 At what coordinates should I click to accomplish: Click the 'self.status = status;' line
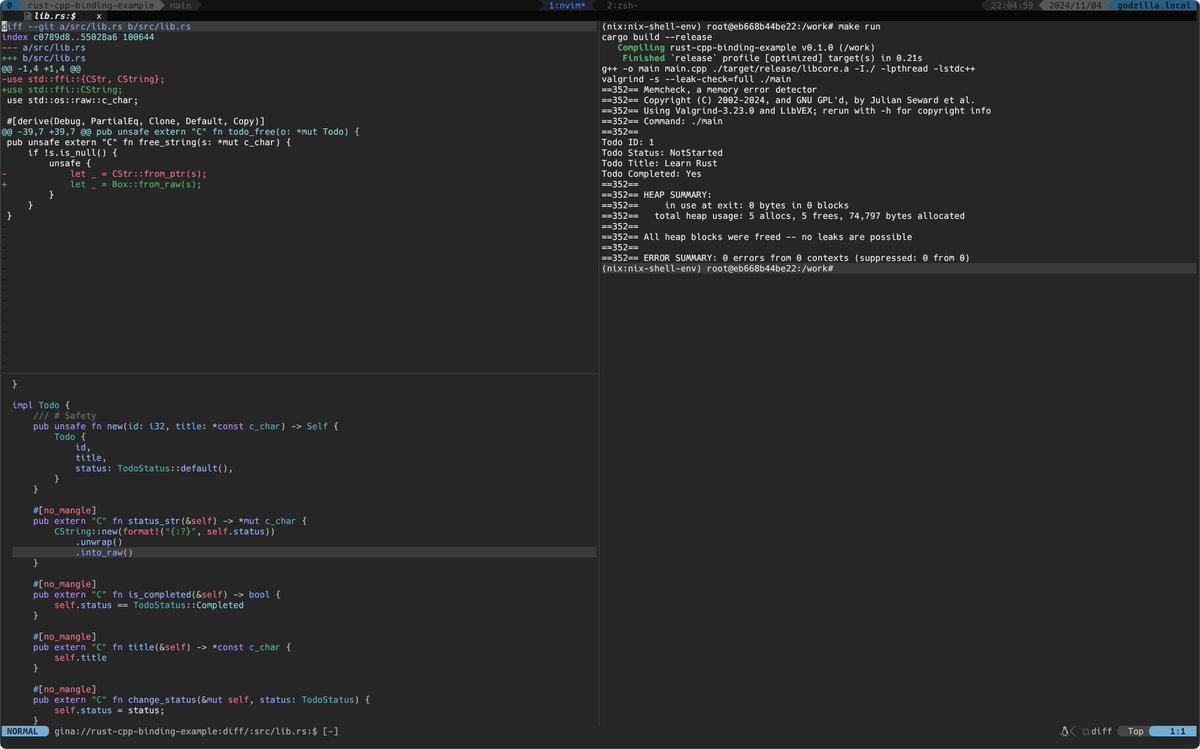(x=109, y=710)
